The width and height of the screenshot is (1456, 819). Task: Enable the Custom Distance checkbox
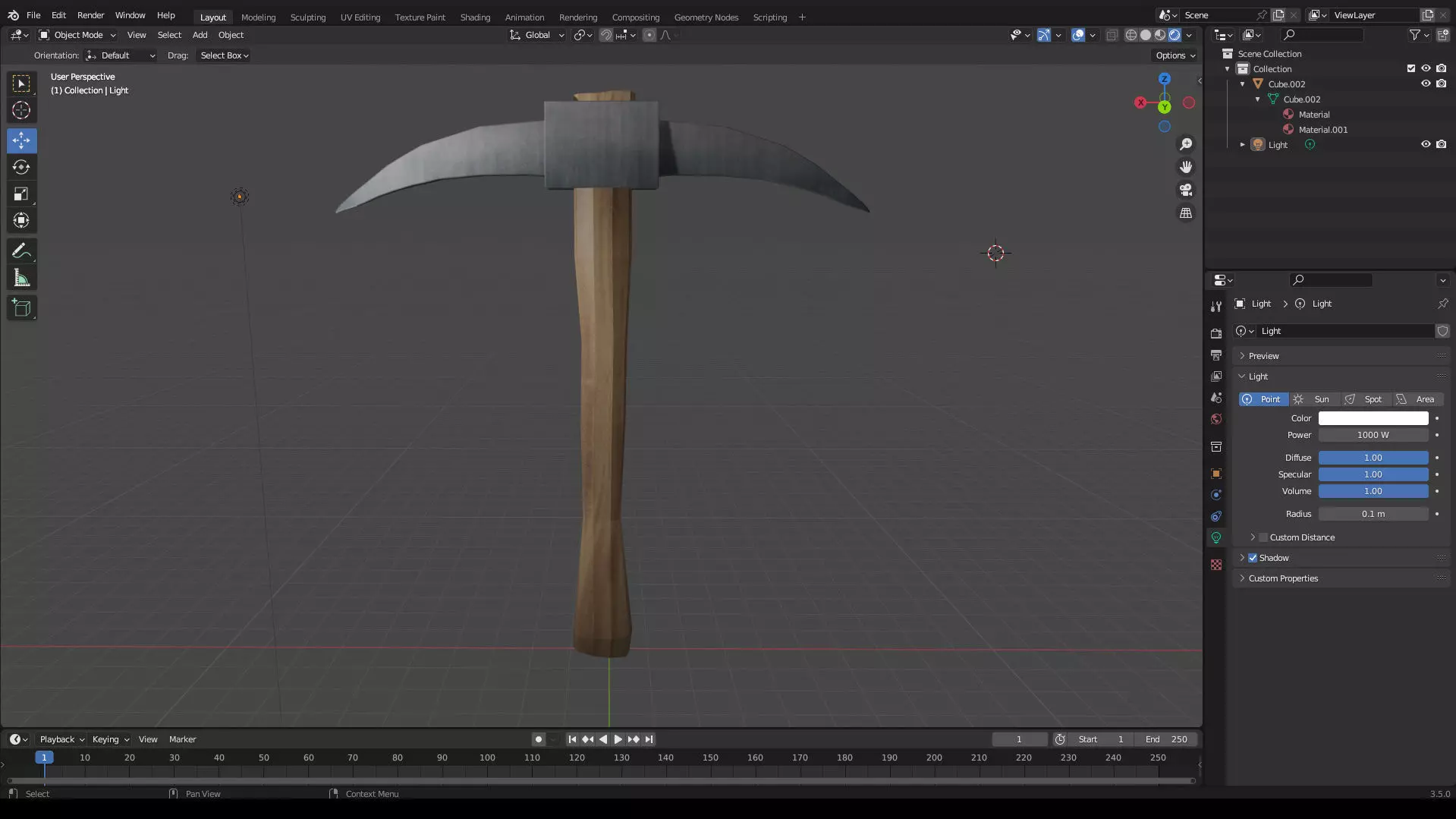1263,537
